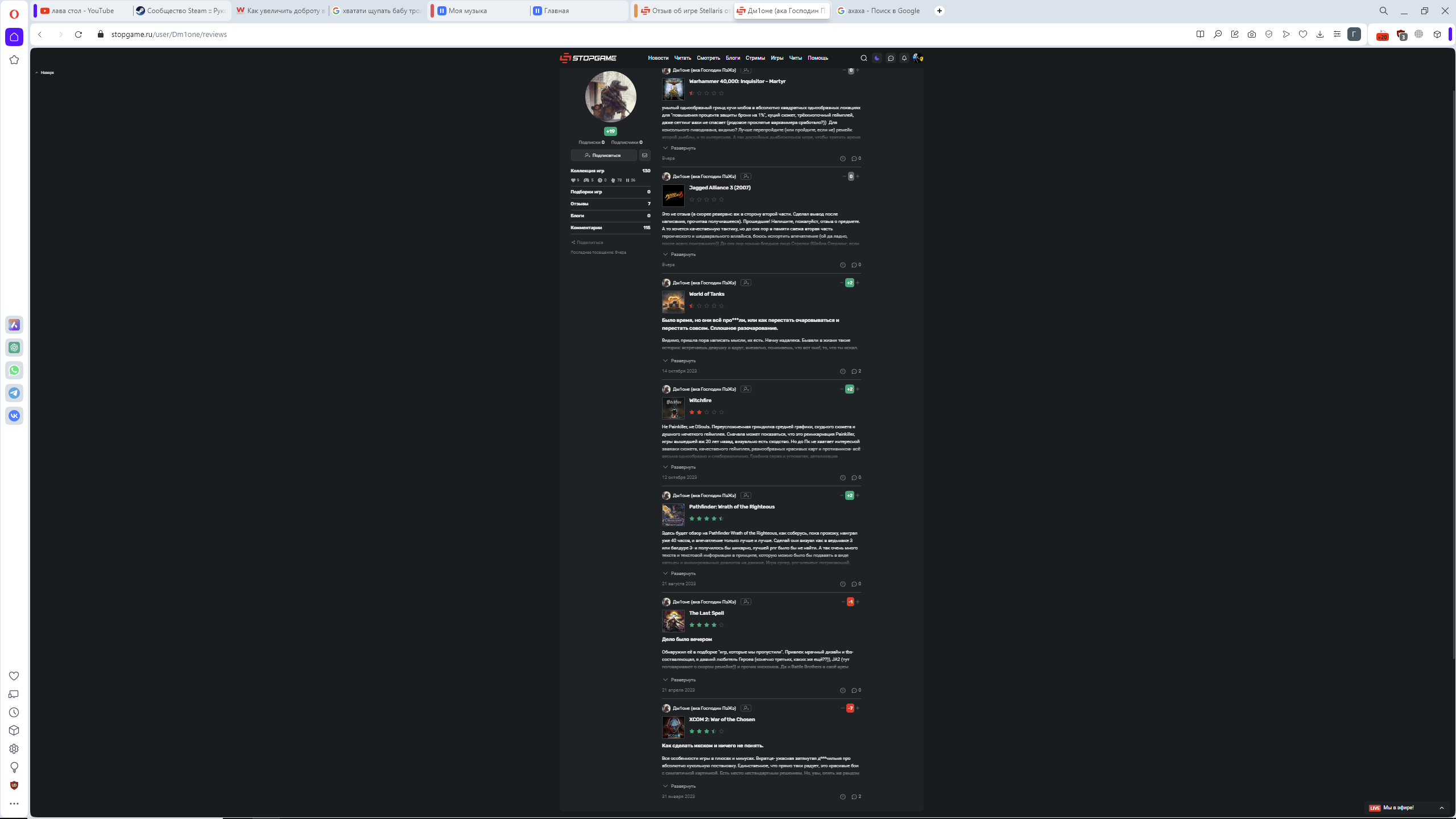
Task: Open Читать menu item
Action: pyautogui.click(x=682, y=58)
